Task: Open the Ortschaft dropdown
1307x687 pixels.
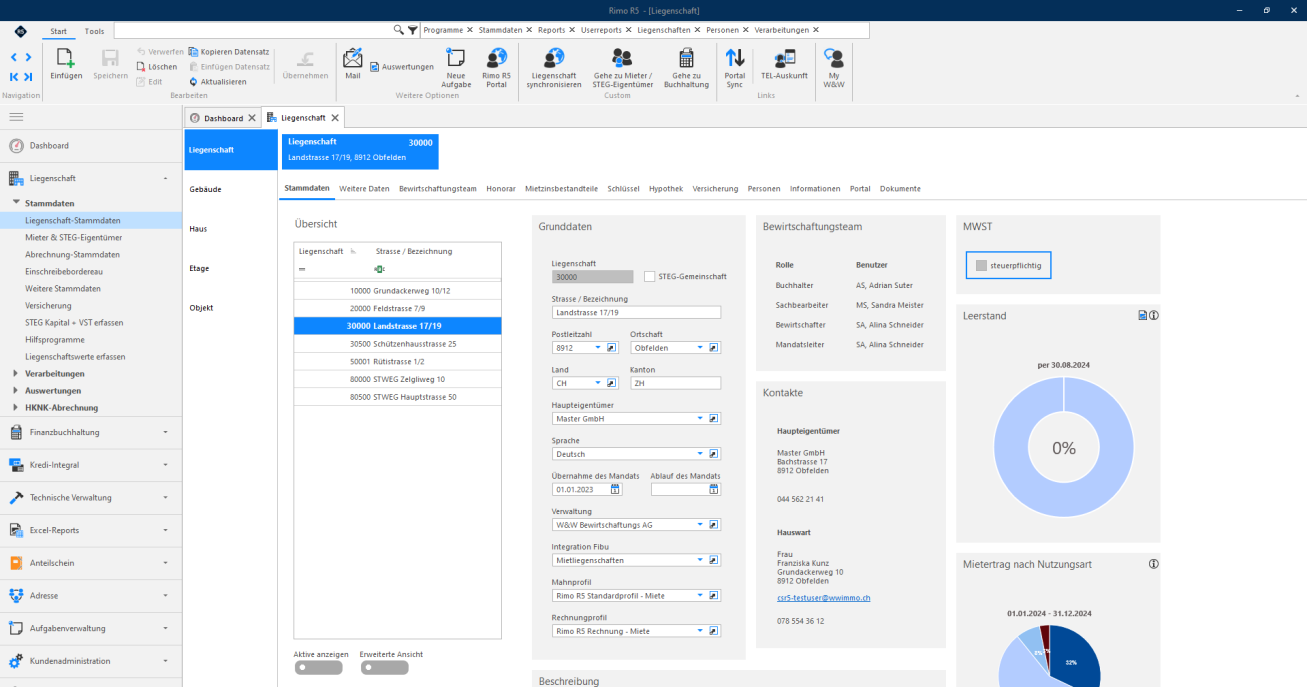Action: click(699, 347)
